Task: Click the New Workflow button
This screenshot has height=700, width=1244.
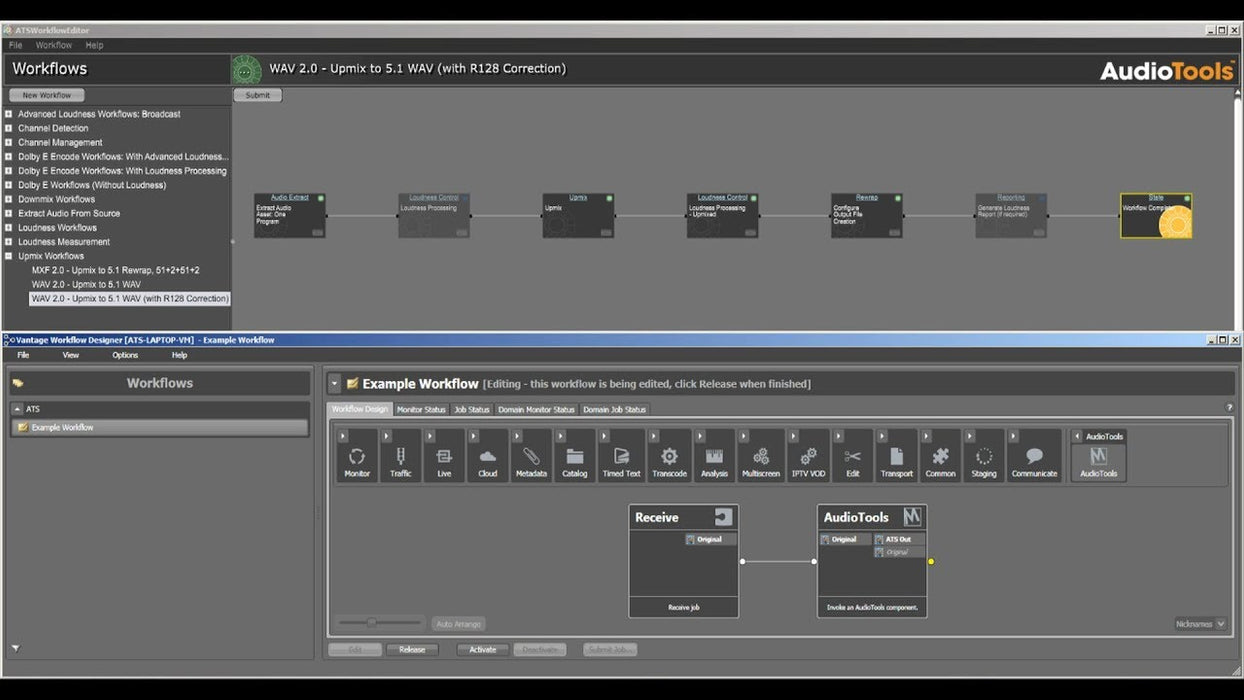Action: (47, 95)
